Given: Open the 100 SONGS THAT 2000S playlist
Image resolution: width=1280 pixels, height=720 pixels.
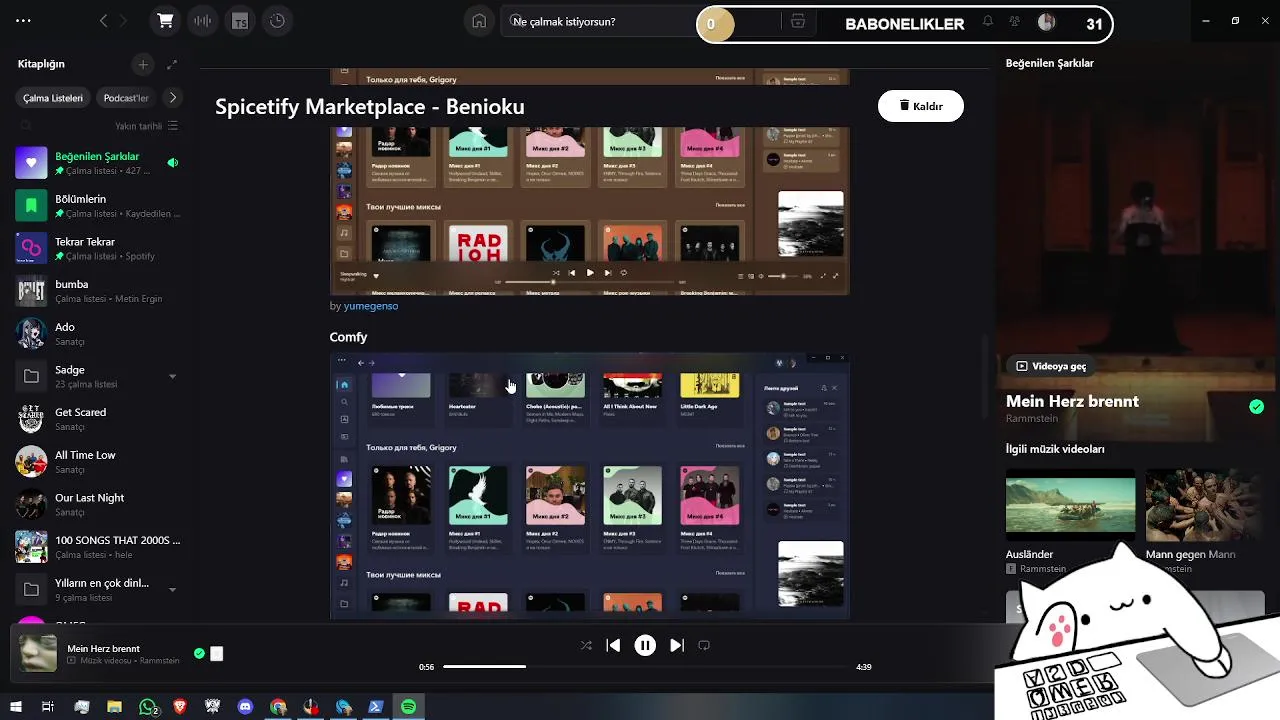Looking at the screenshot, I should coord(97,547).
